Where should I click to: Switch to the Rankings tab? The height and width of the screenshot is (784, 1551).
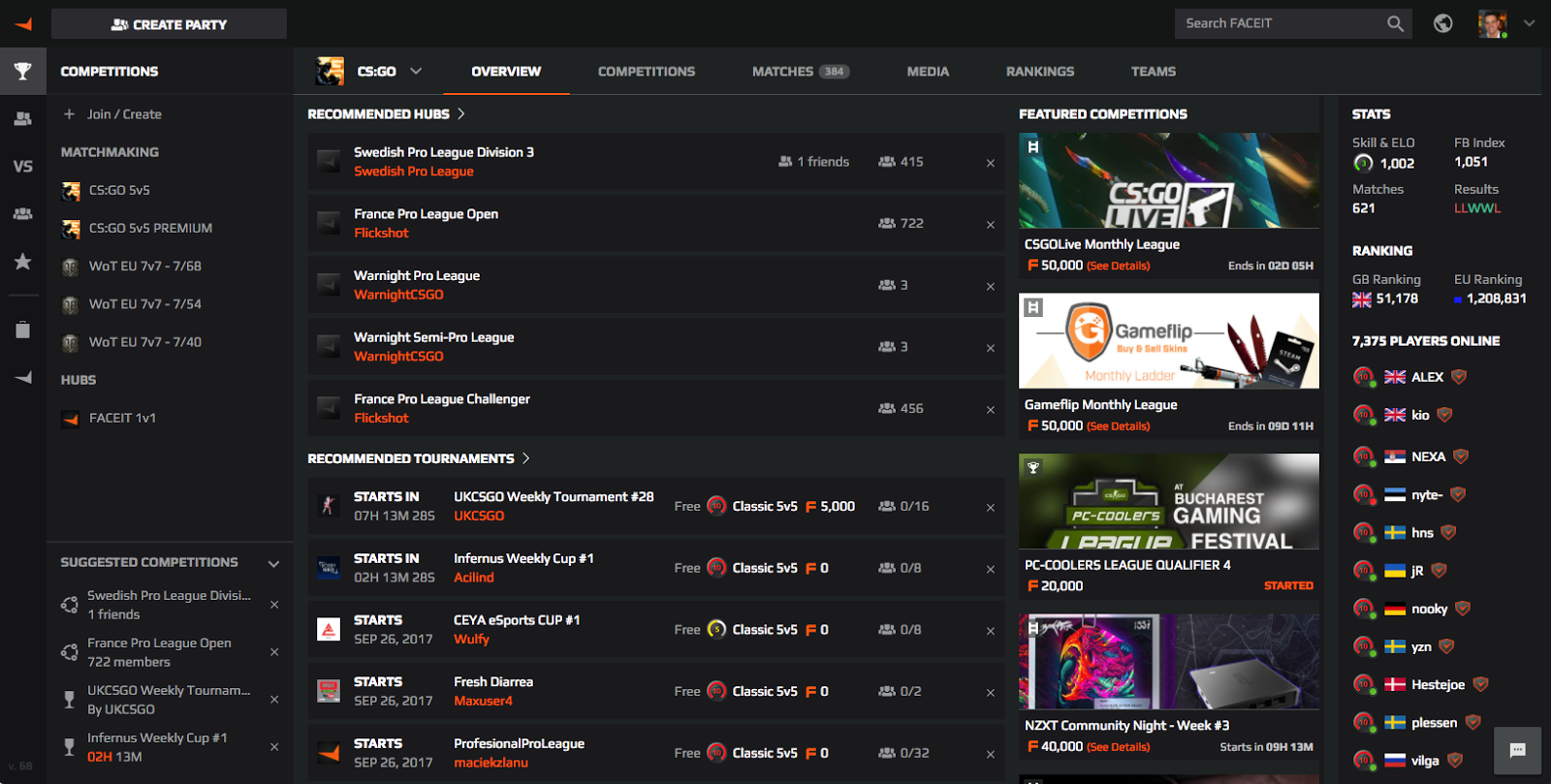click(1040, 72)
